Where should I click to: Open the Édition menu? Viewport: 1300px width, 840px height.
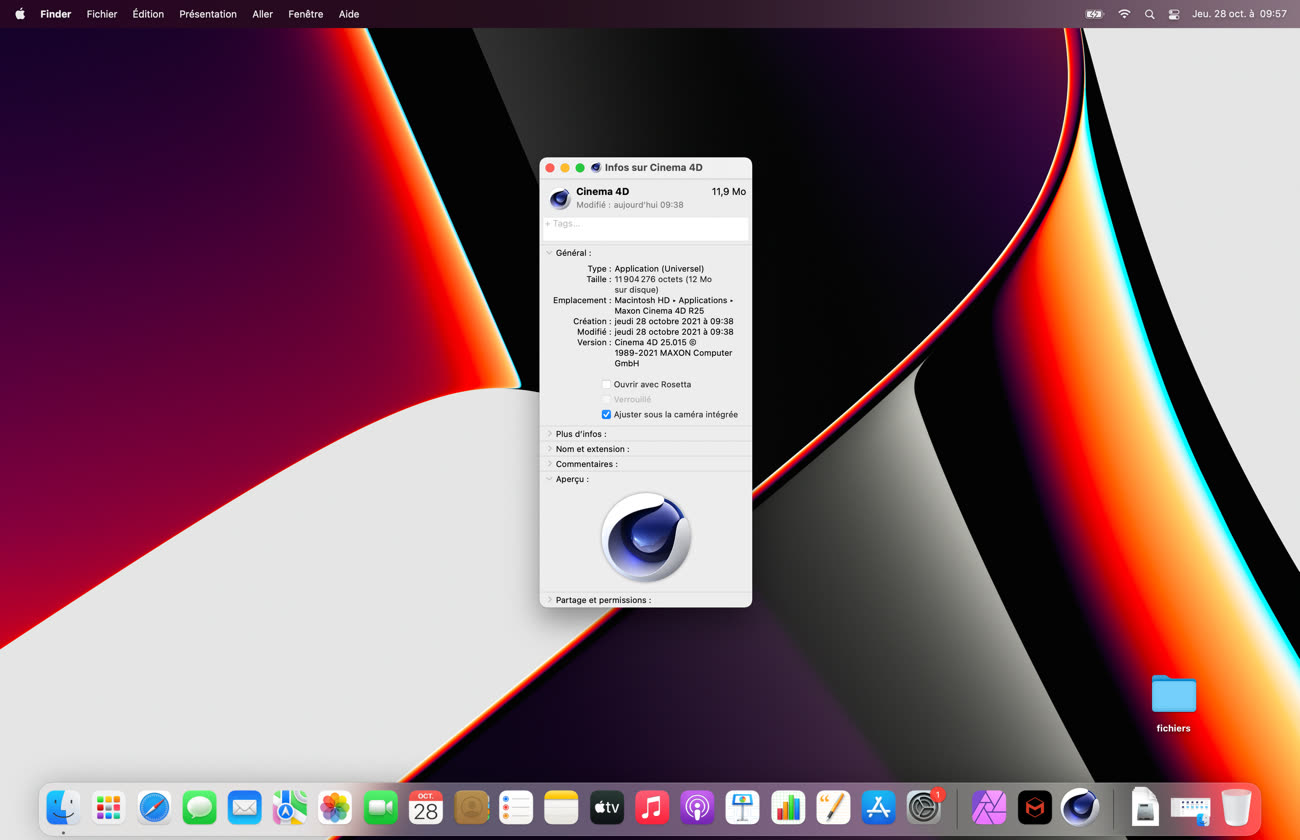tap(148, 14)
